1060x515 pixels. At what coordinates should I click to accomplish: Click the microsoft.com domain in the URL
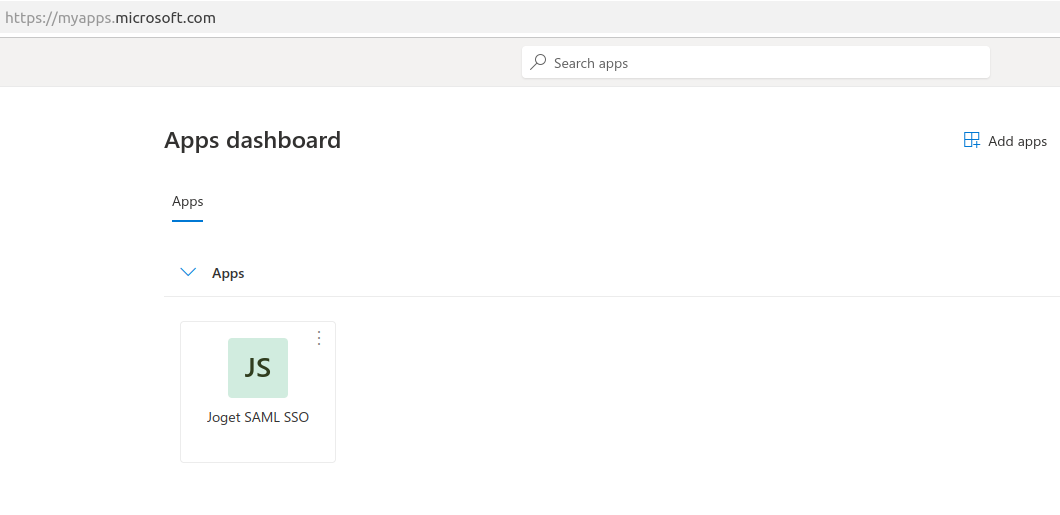[x=165, y=18]
